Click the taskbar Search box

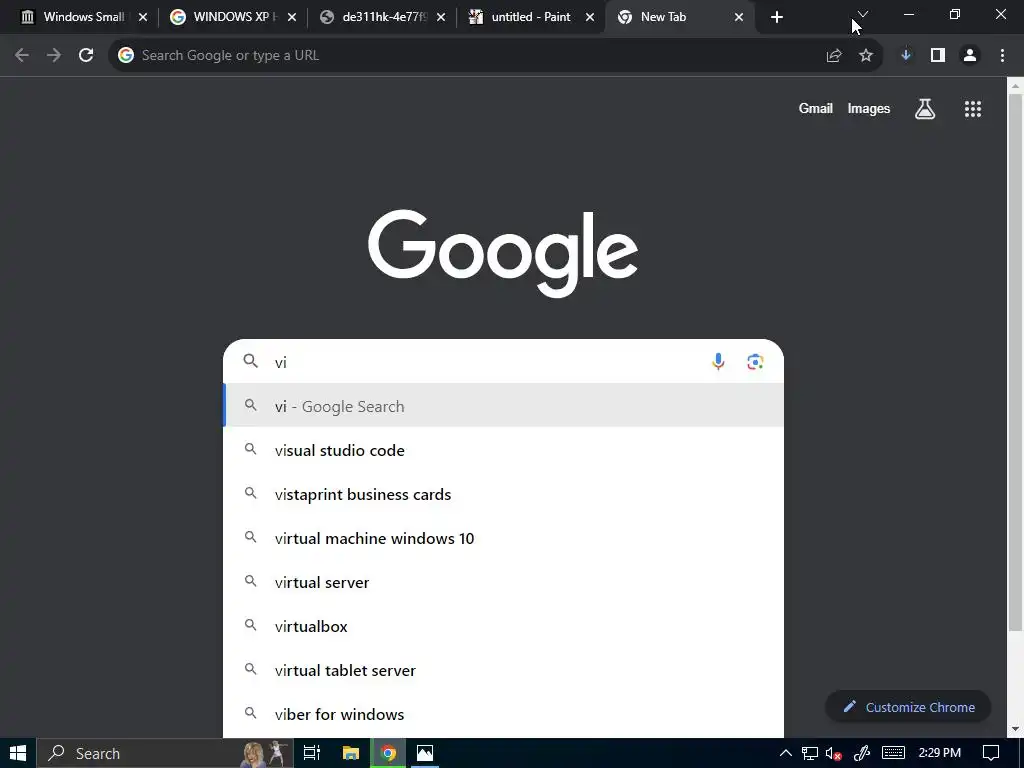[165, 753]
